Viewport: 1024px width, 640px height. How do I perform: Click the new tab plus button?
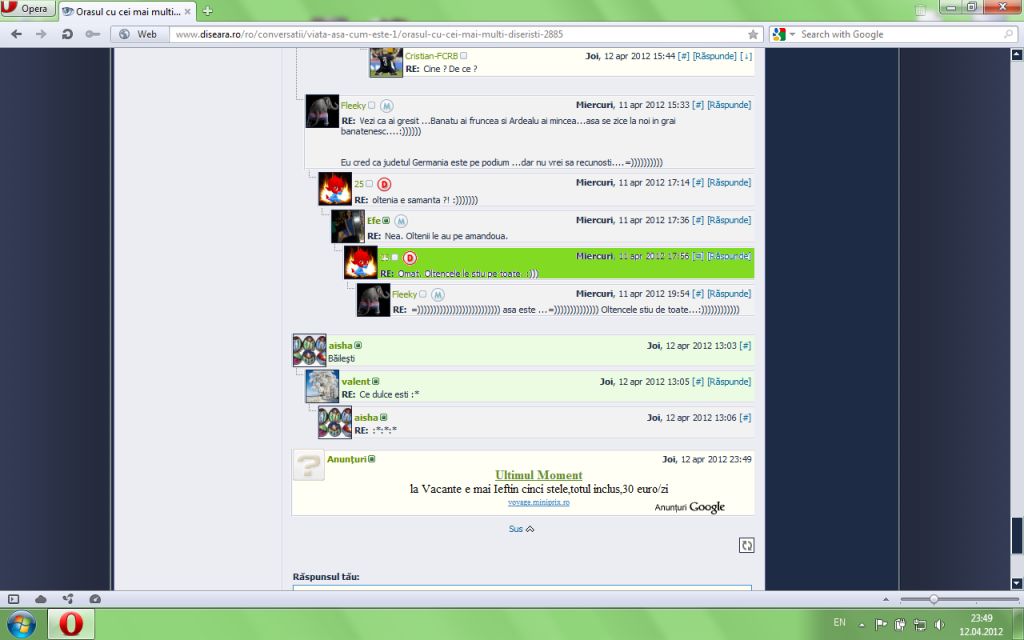(x=207, y=11)
